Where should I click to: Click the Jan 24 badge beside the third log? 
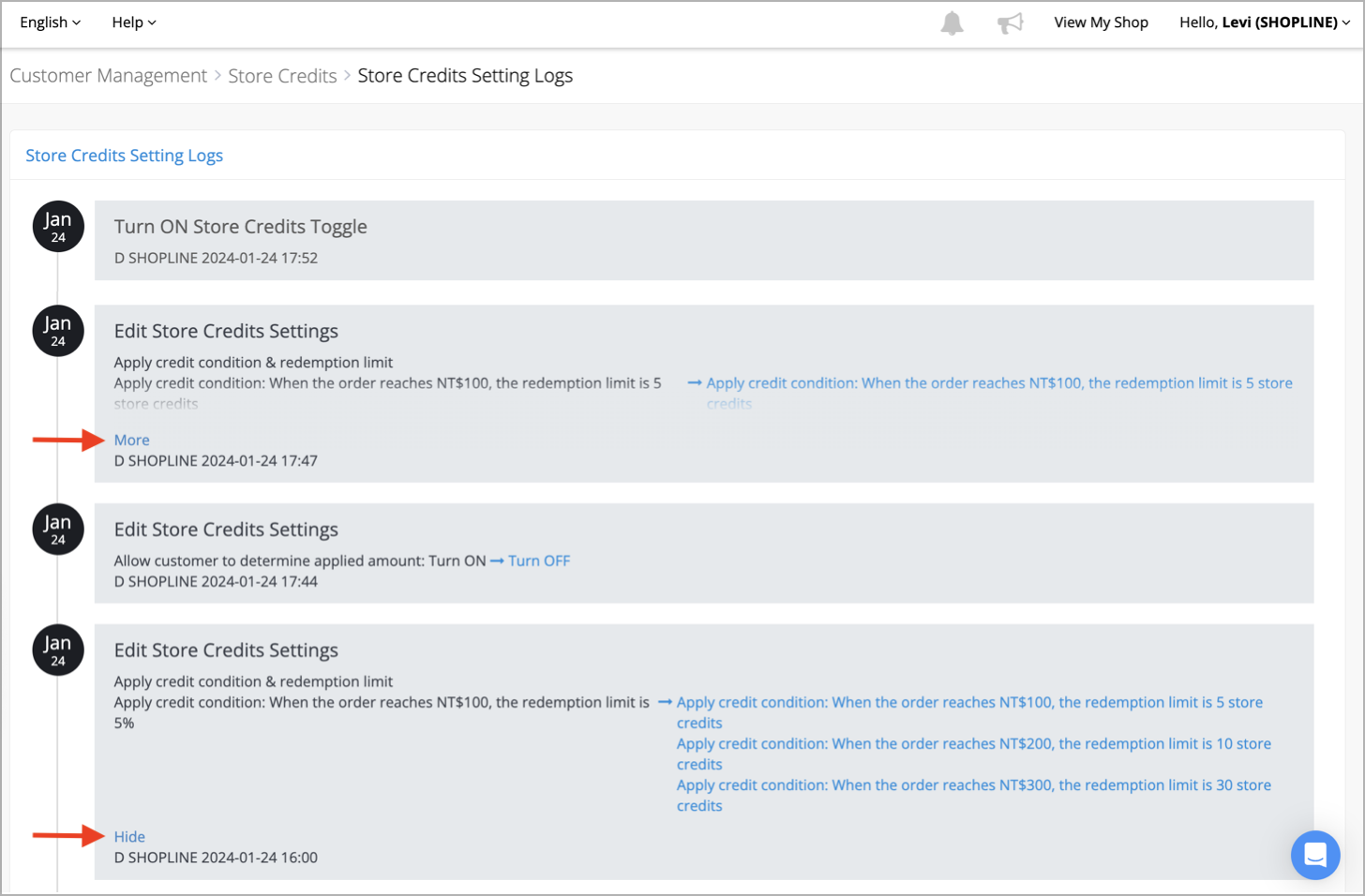pos(57,529)
